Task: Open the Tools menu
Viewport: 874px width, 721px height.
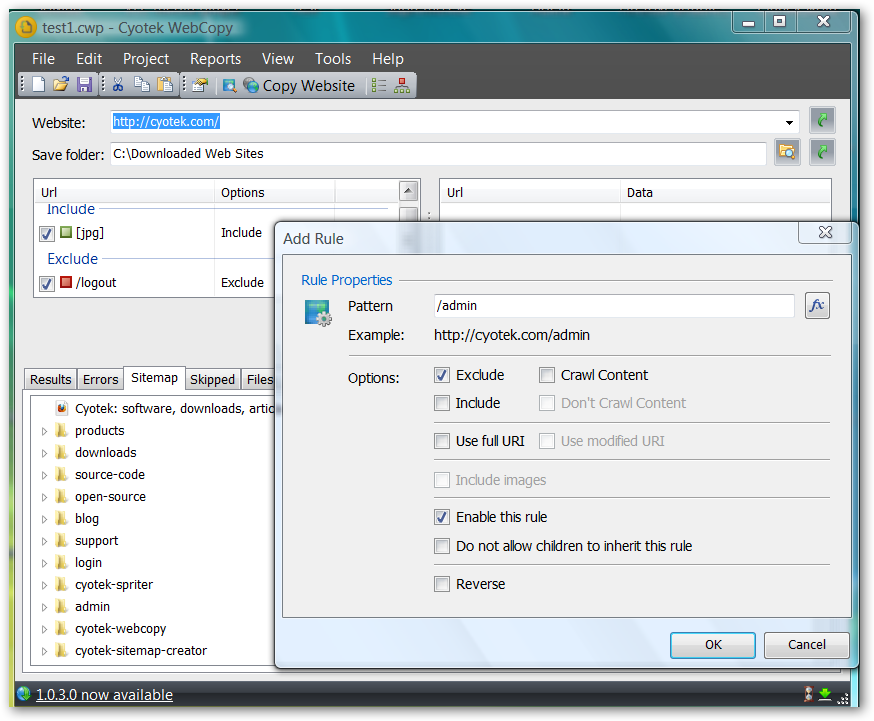Action: click(333, 59)
